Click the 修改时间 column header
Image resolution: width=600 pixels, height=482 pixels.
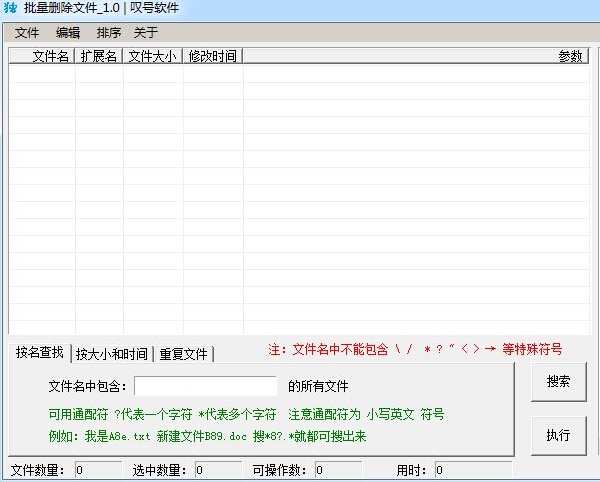212,57
